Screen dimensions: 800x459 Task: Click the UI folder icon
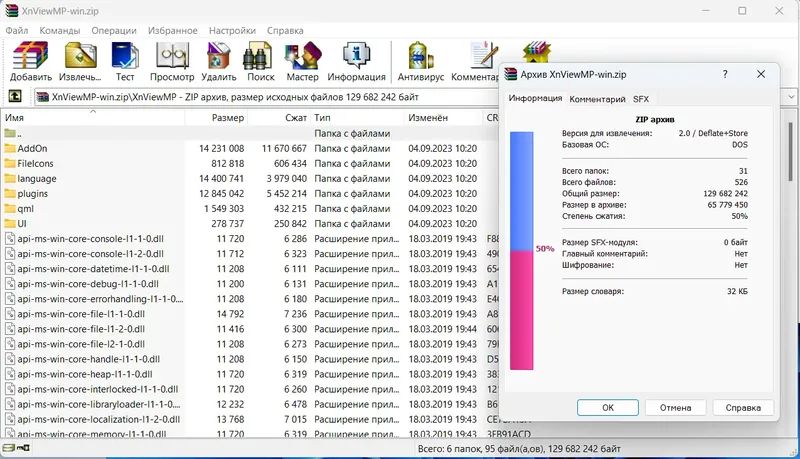(x=10, y=223)
